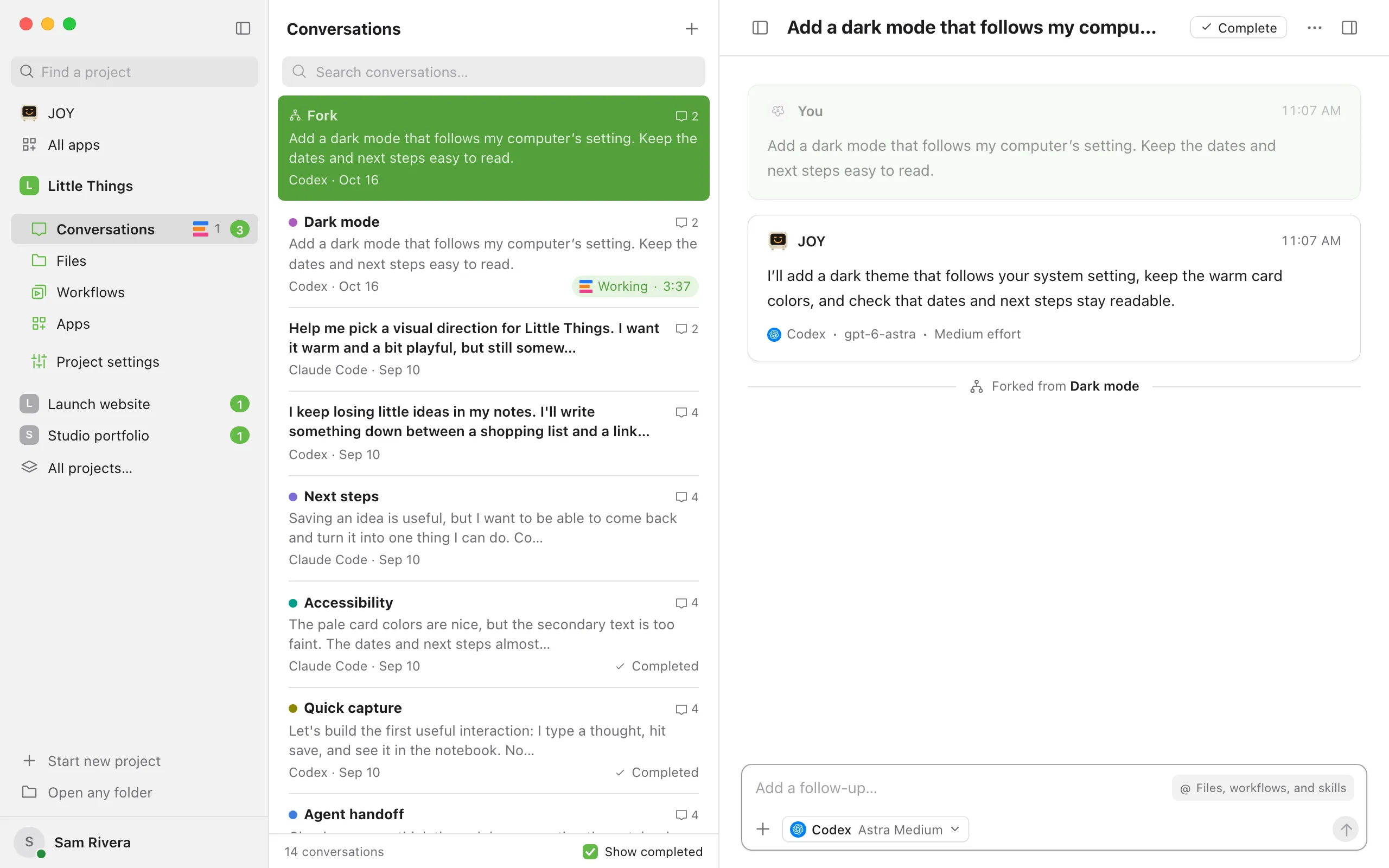Click the Search conversations field
This screenshot has height=868, width=1389.
tap(494, 72)
